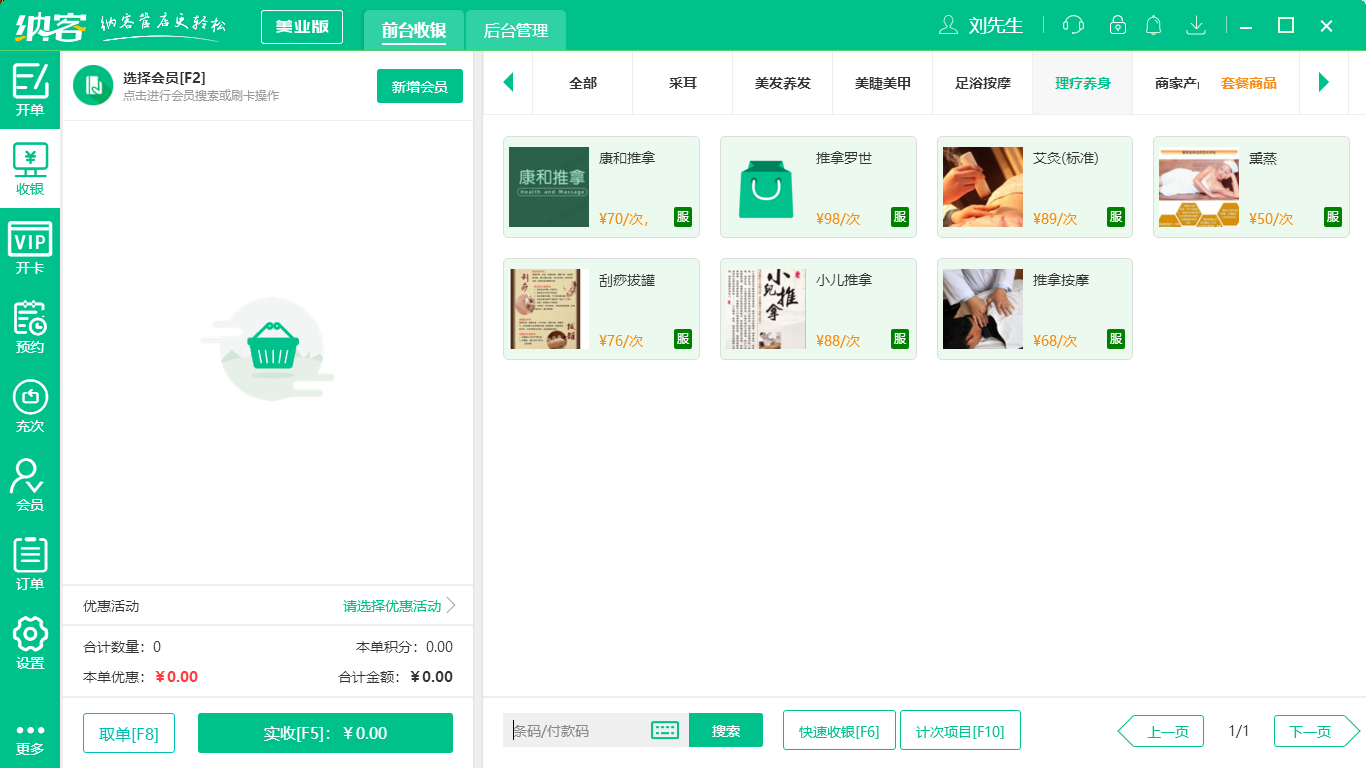Go to 上一页 previous page

pos(1161,731)
